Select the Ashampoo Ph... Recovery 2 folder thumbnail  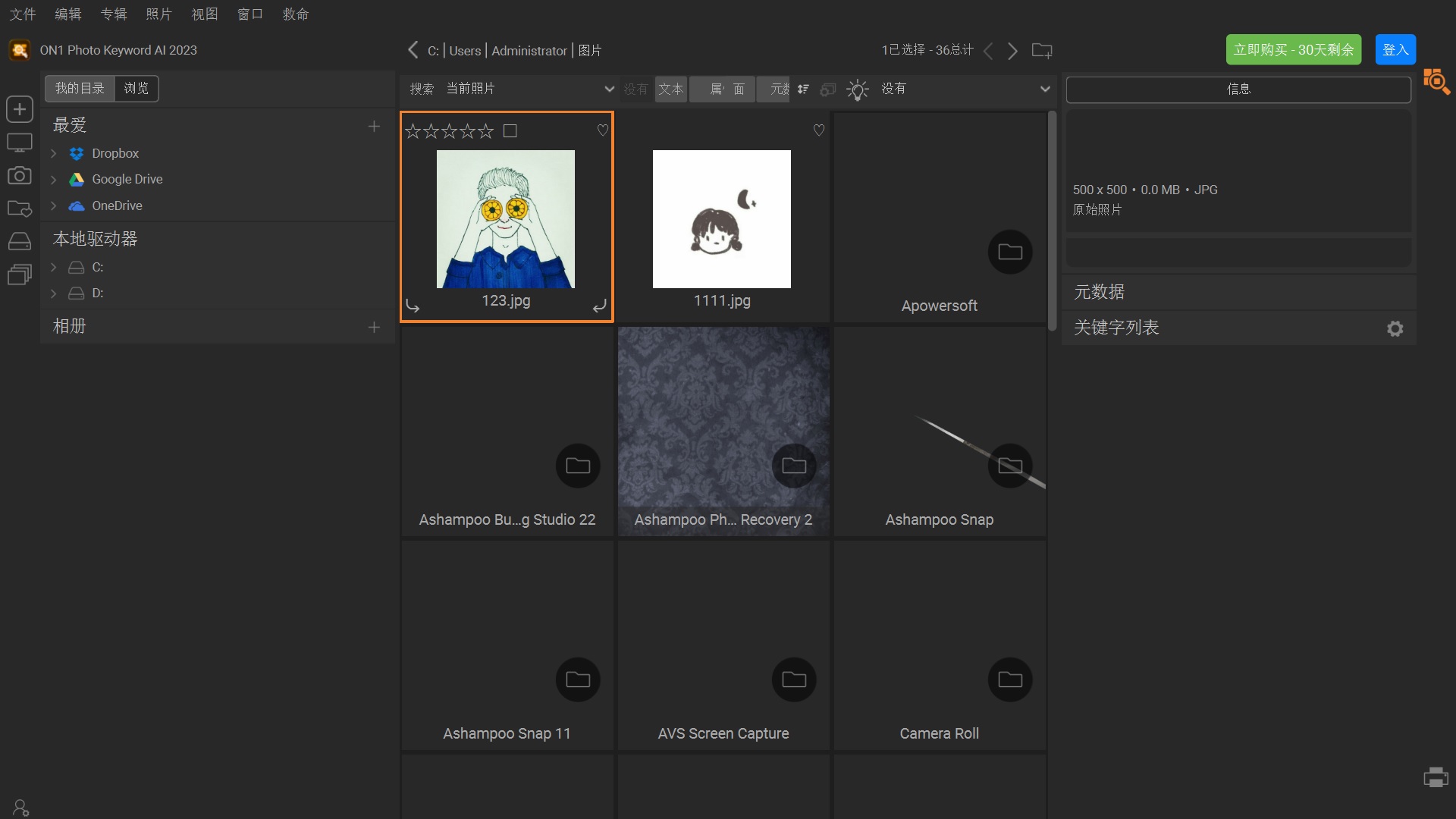coord(723,431)
